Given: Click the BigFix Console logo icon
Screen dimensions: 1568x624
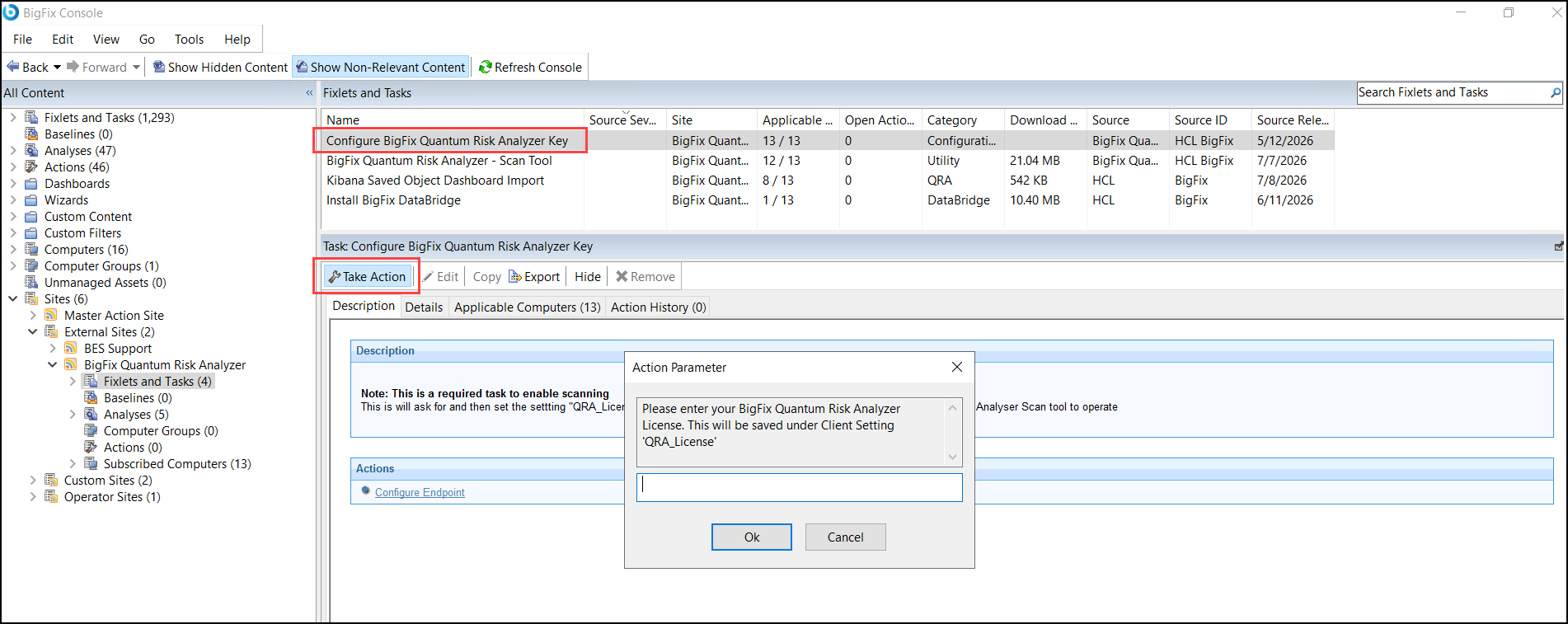Looking at the screenshot, I should [11, 12].
